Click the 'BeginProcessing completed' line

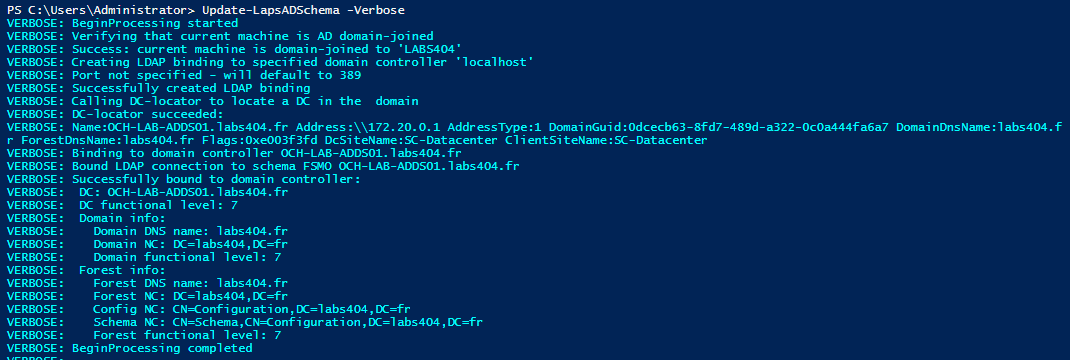(130, 348)
